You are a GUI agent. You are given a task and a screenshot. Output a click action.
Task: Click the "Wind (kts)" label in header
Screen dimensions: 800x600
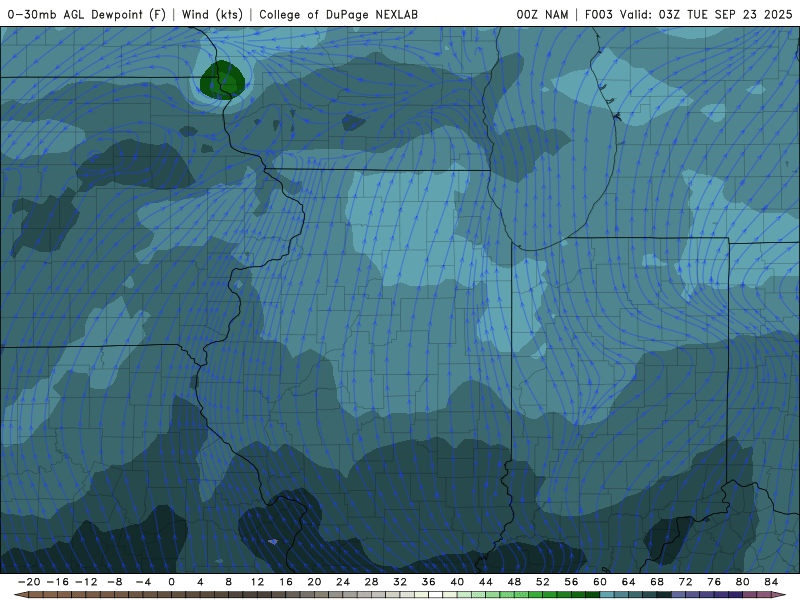pos(212,15)
